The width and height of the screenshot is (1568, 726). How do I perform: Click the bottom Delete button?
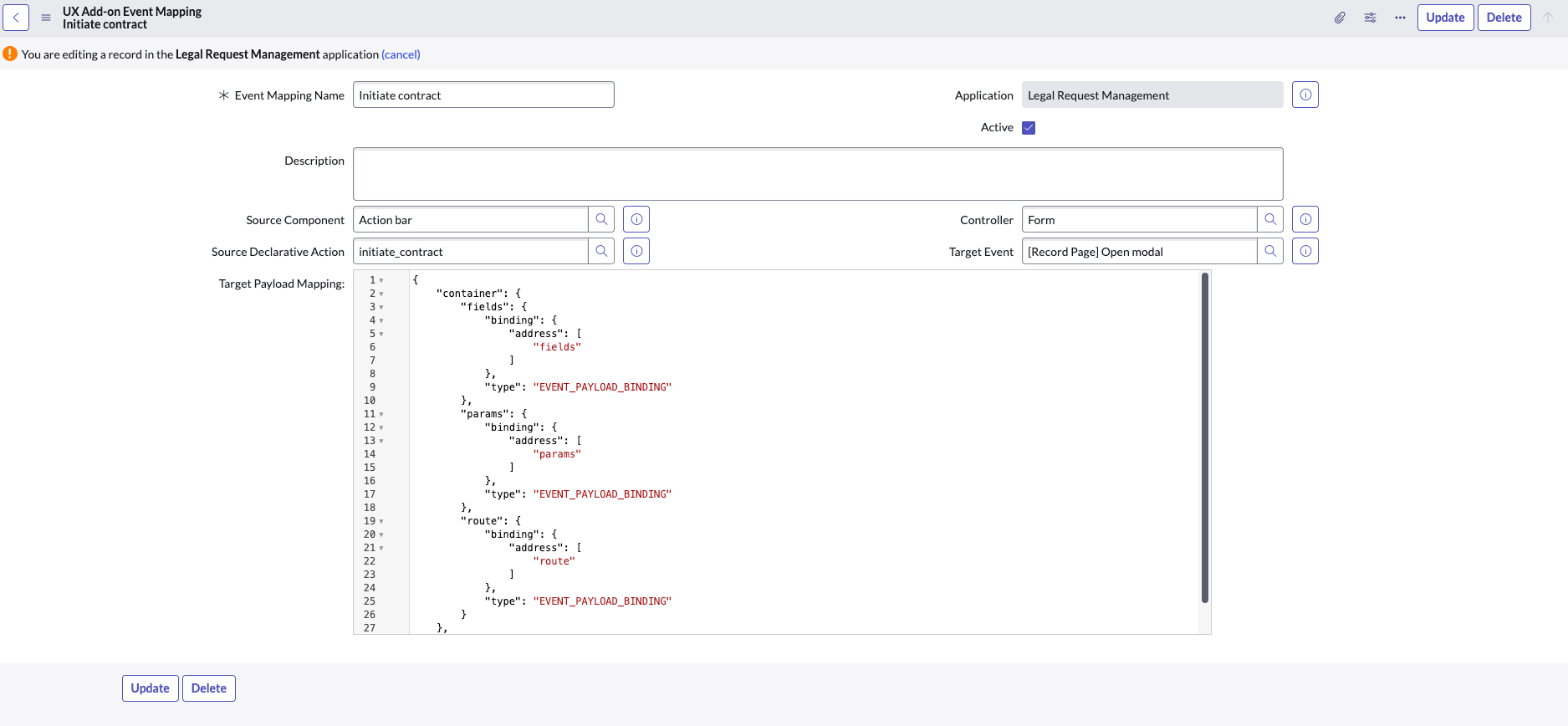pos(209,688)
